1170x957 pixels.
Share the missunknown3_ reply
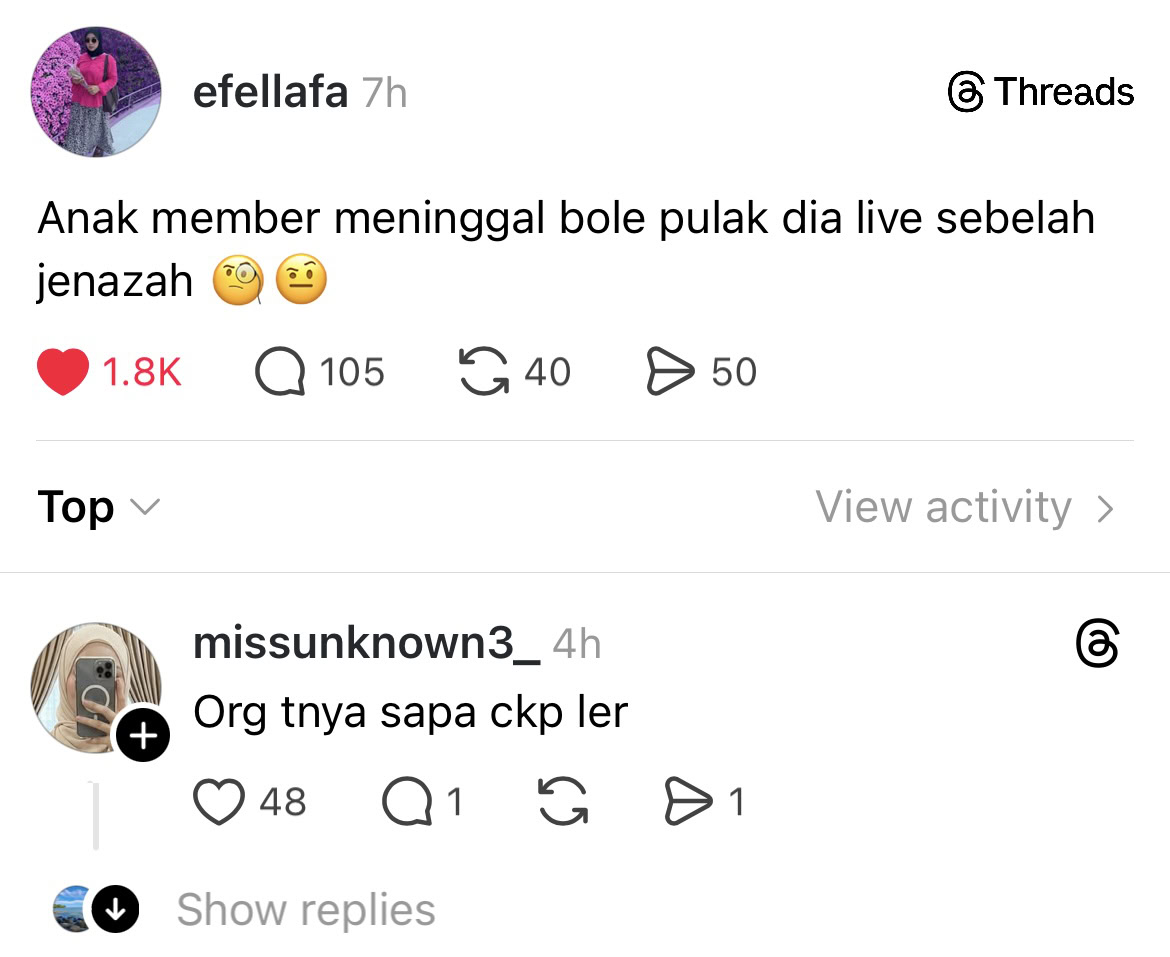tap(688, 802)
